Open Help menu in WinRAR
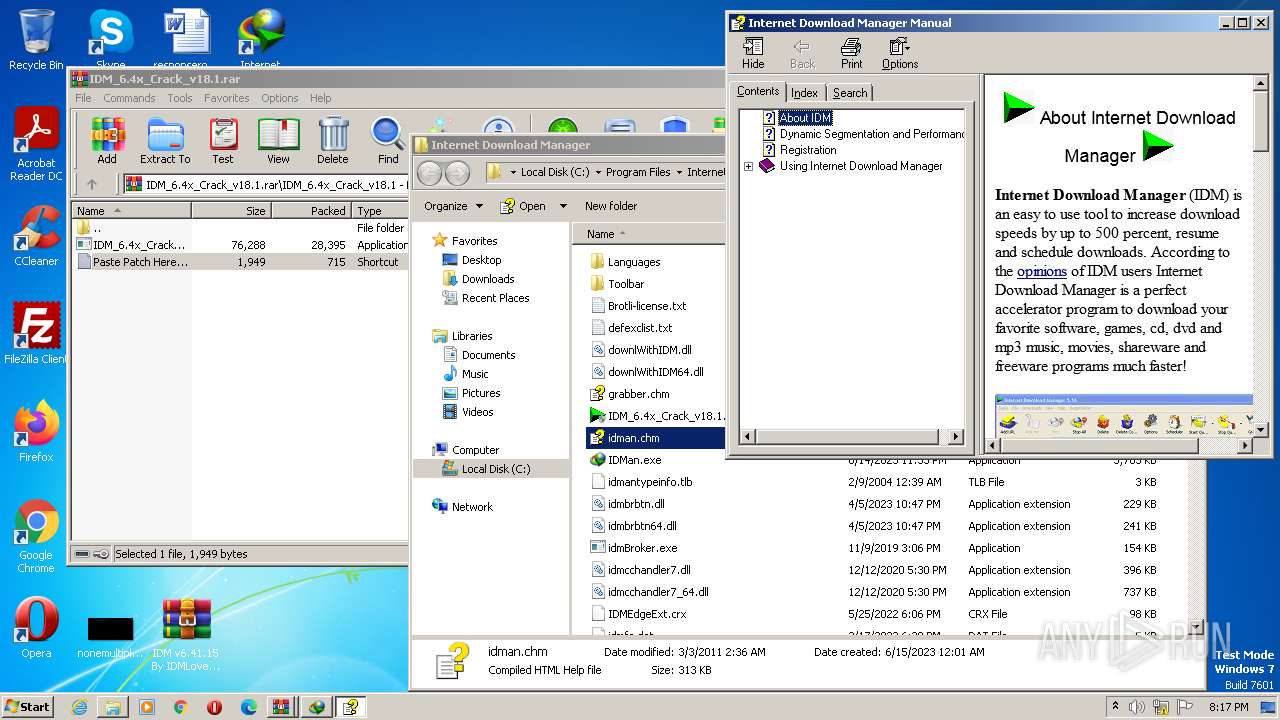 [320, 98]
